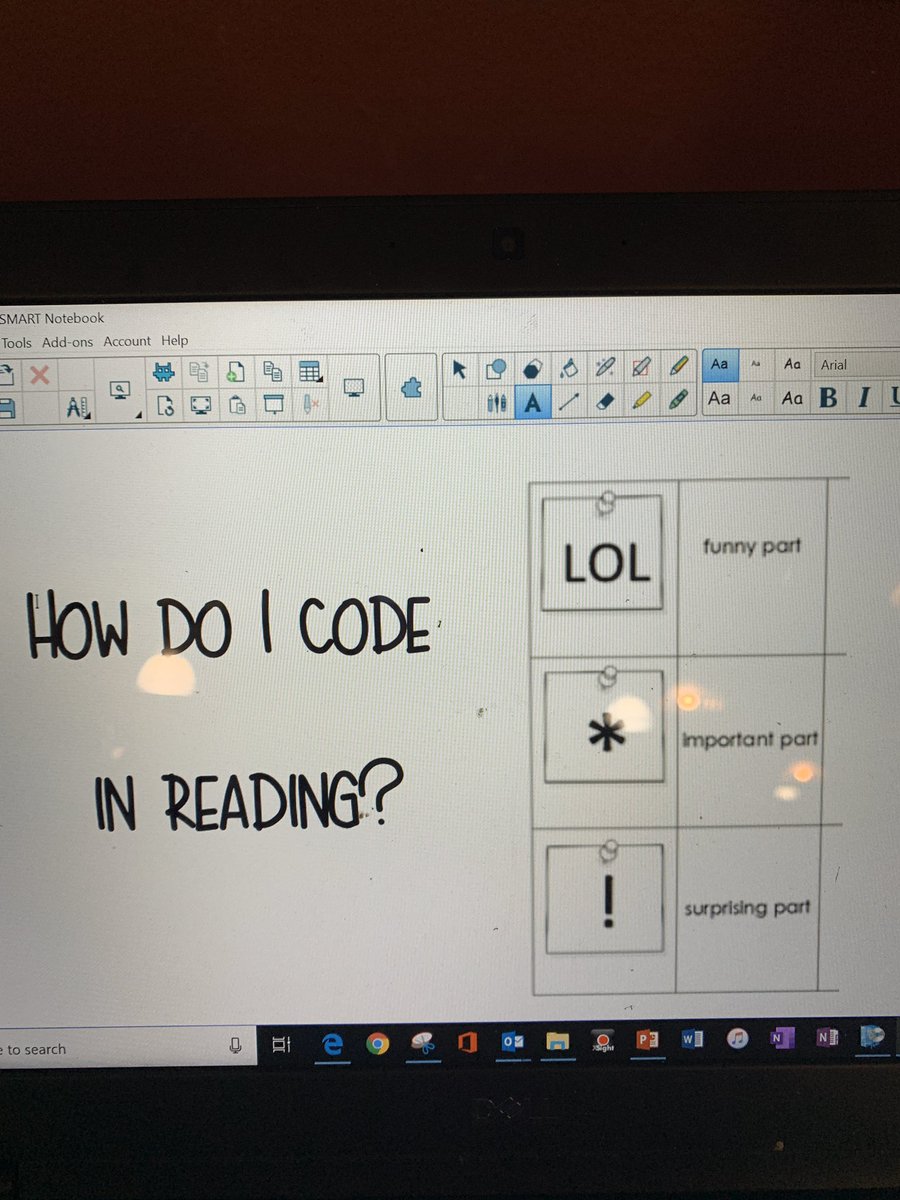Select highlighted top-row Aa text style
900x1200 pixels.
(719, 364)
